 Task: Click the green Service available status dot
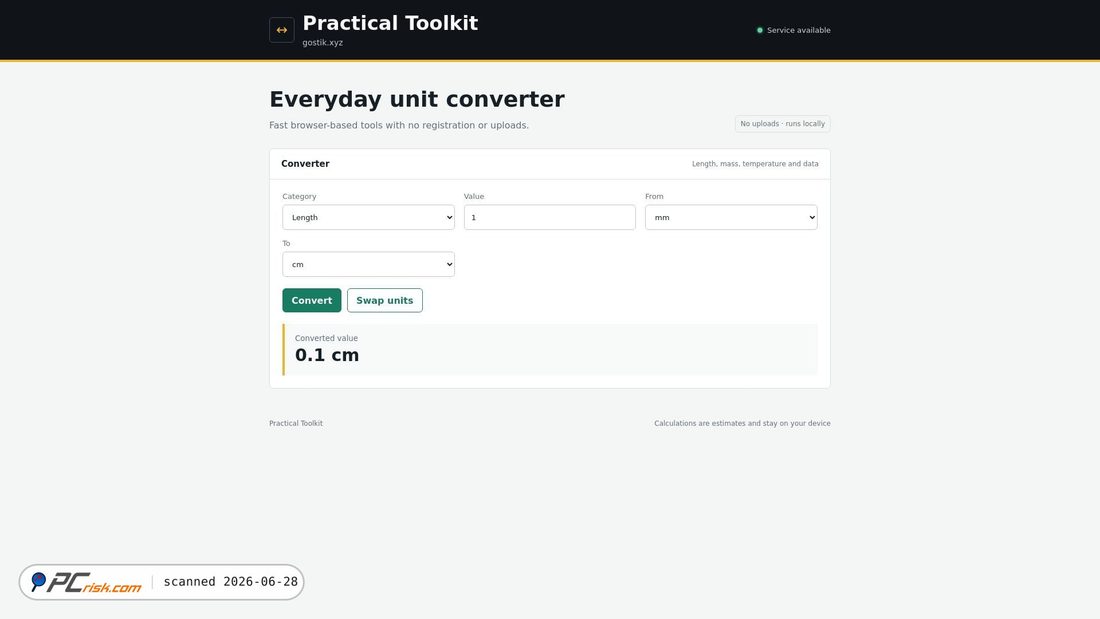click(x=760, y=30)
